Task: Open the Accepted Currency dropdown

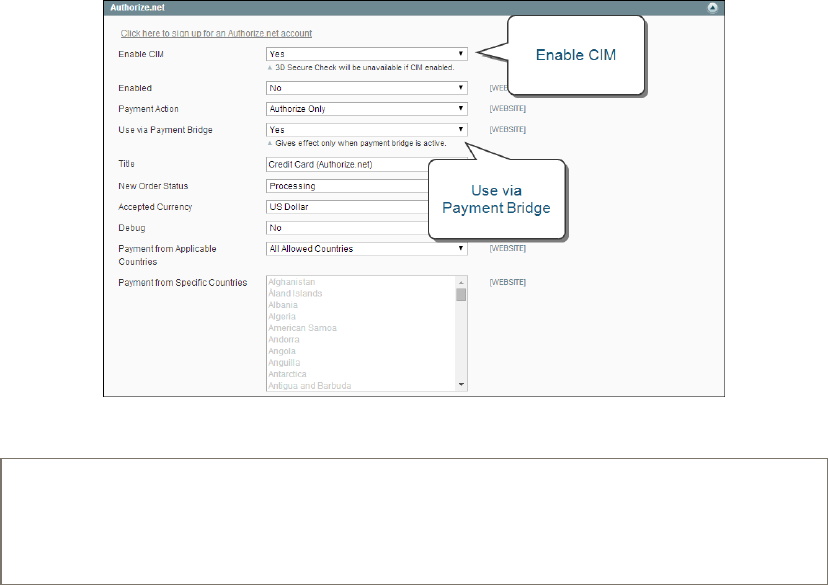Action: coord(347,207)
